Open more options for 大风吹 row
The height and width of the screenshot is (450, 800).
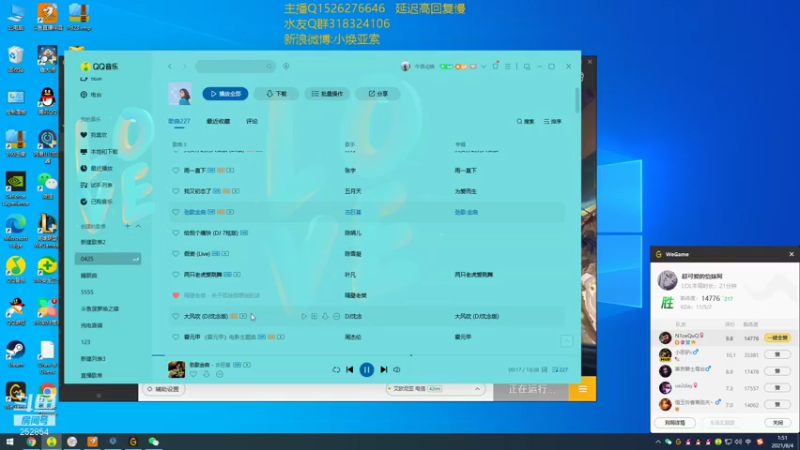336,316
